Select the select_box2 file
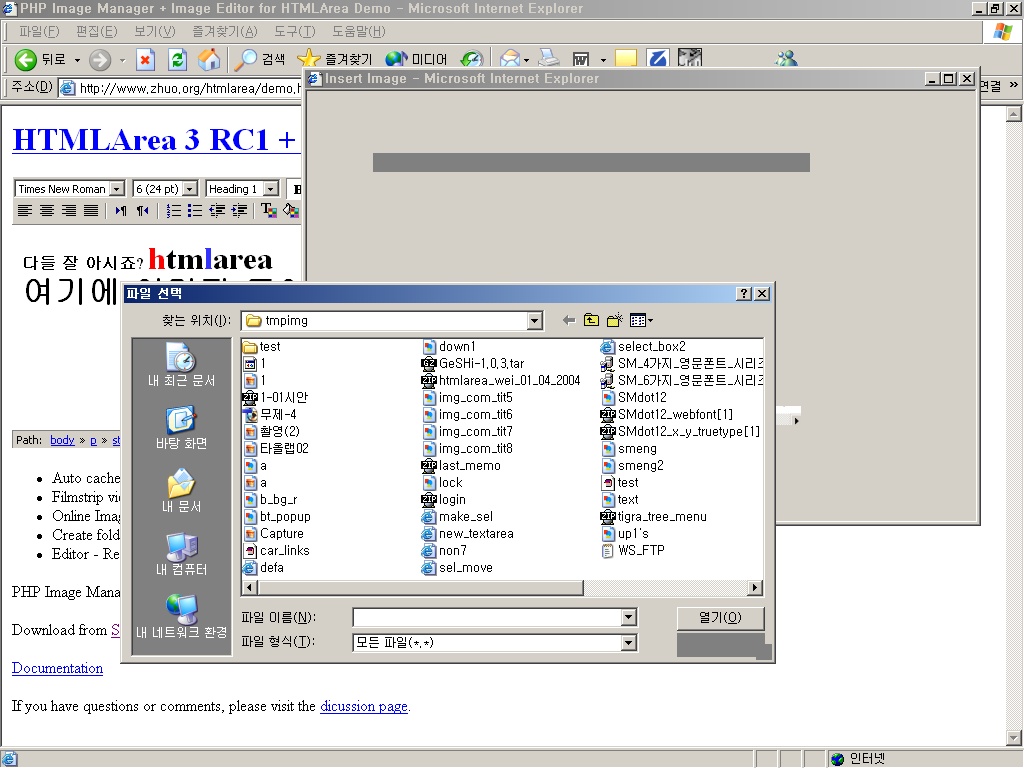The width and height of the screenshot is (1024, 768). pos(643,346)
